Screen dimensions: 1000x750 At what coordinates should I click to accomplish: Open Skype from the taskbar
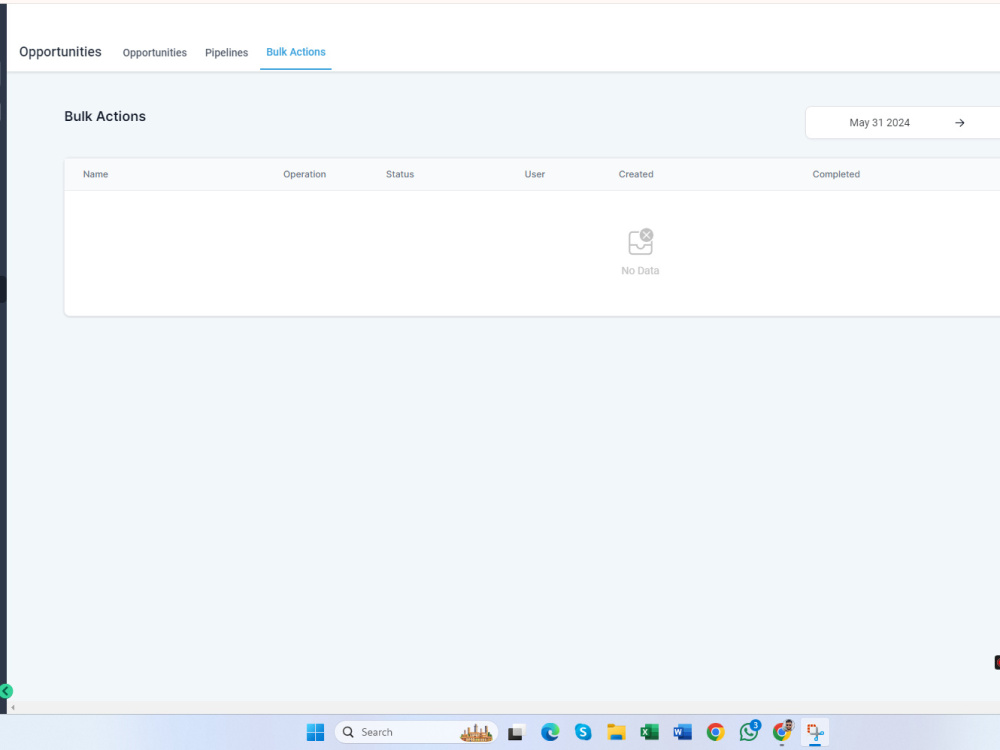point(583,732)
